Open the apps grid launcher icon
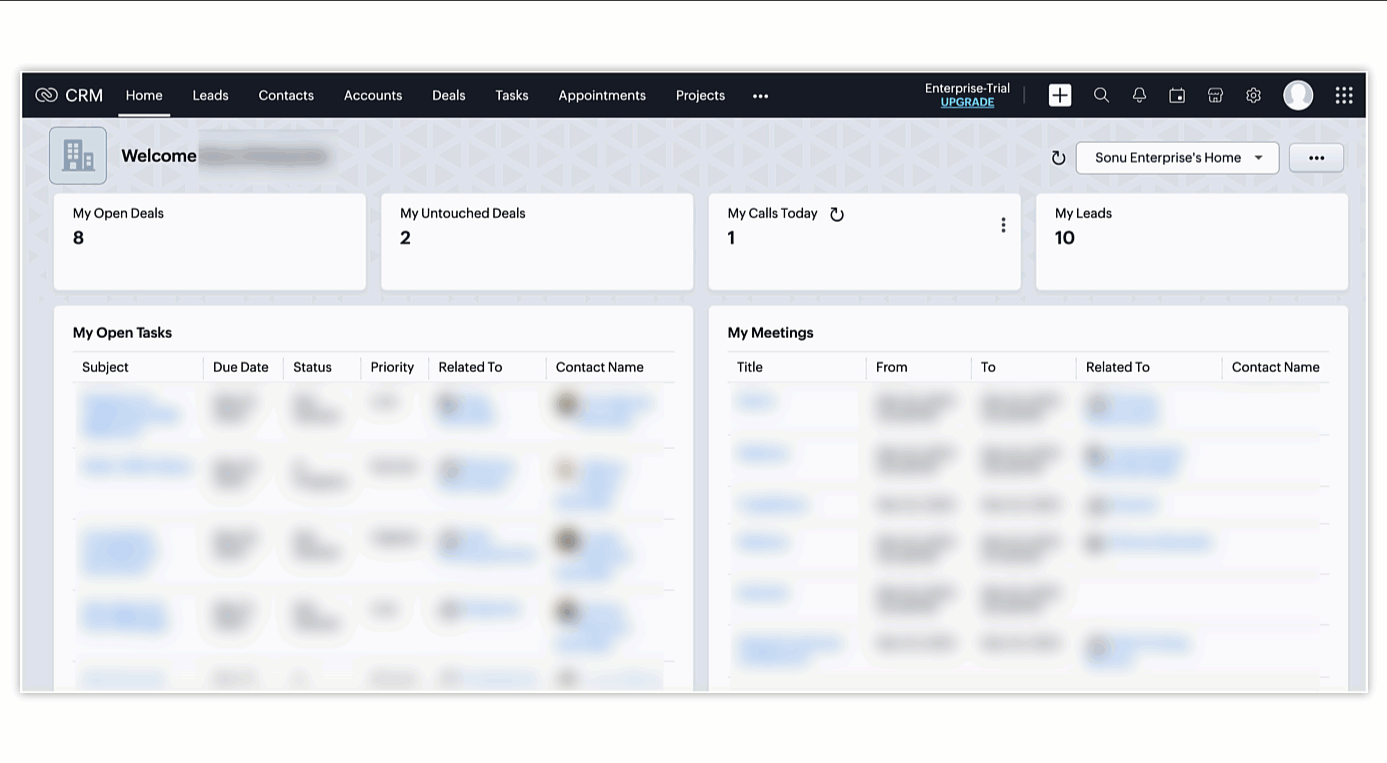The height and width of the screenshot is (763, 1387). point(1344,95)
